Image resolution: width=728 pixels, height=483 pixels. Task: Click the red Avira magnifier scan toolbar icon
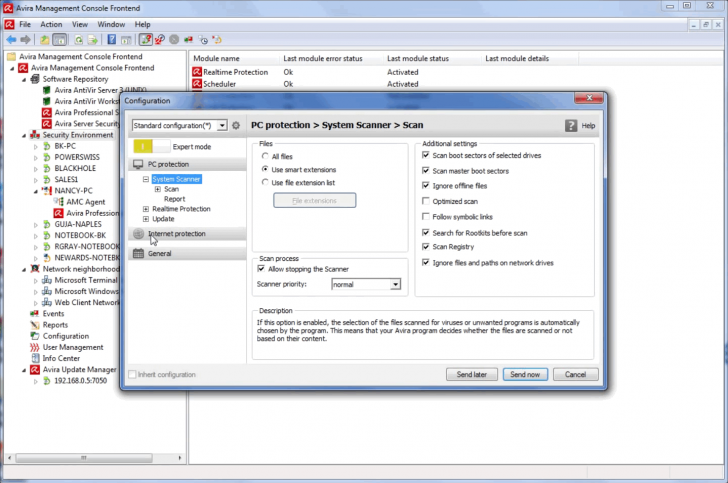pos(160,40)
